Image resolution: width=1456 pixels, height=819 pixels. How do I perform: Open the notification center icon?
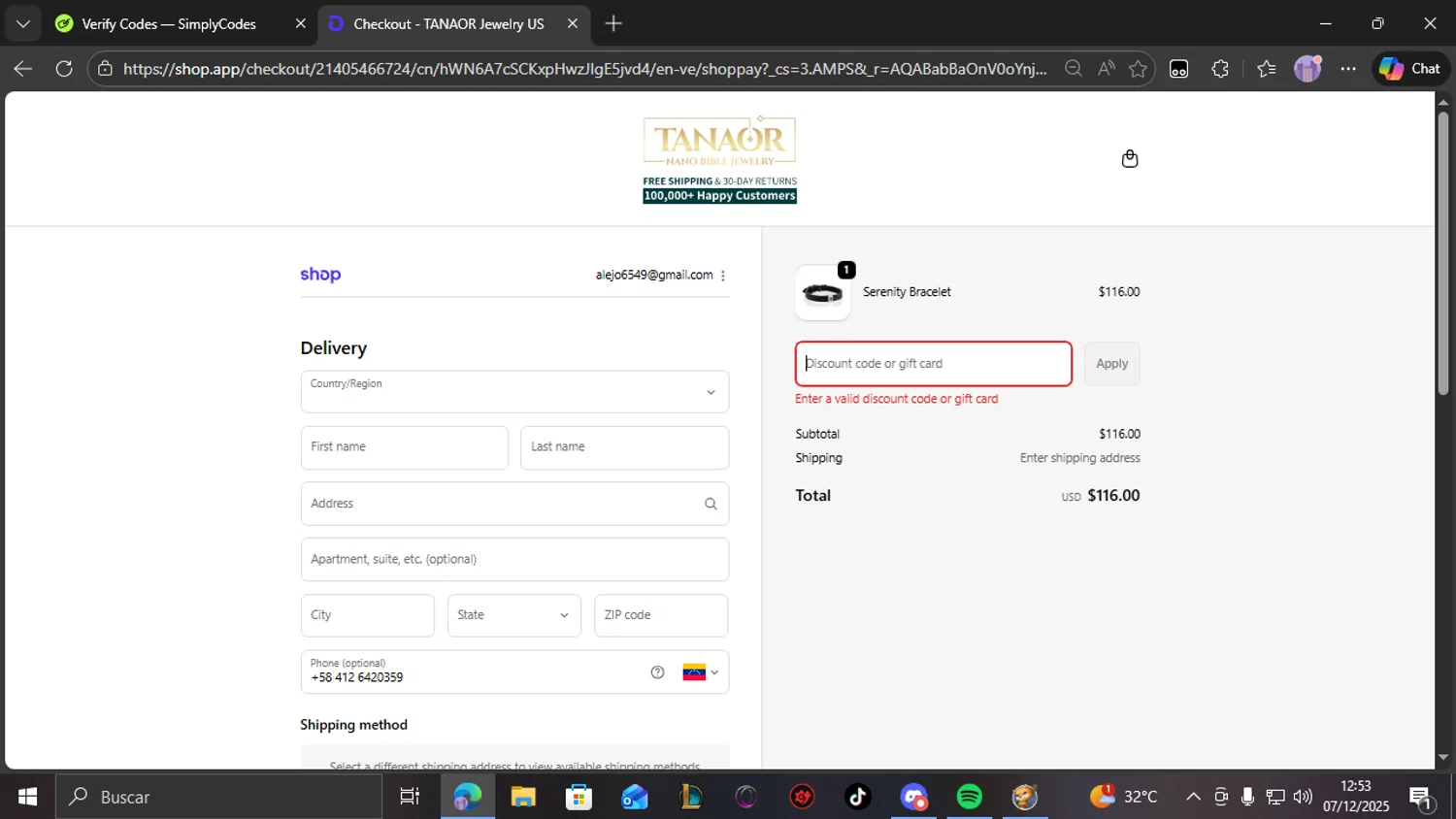(1423, 798)
